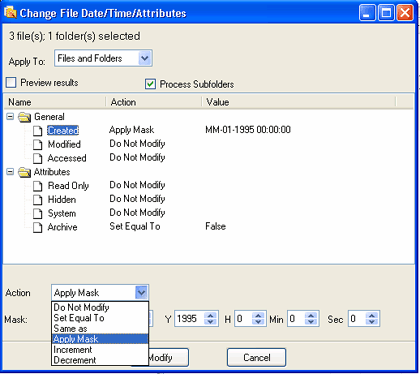Screen dimensions: 420x374
Task: Click the False value in Archive row
Action: pos(215,226)
